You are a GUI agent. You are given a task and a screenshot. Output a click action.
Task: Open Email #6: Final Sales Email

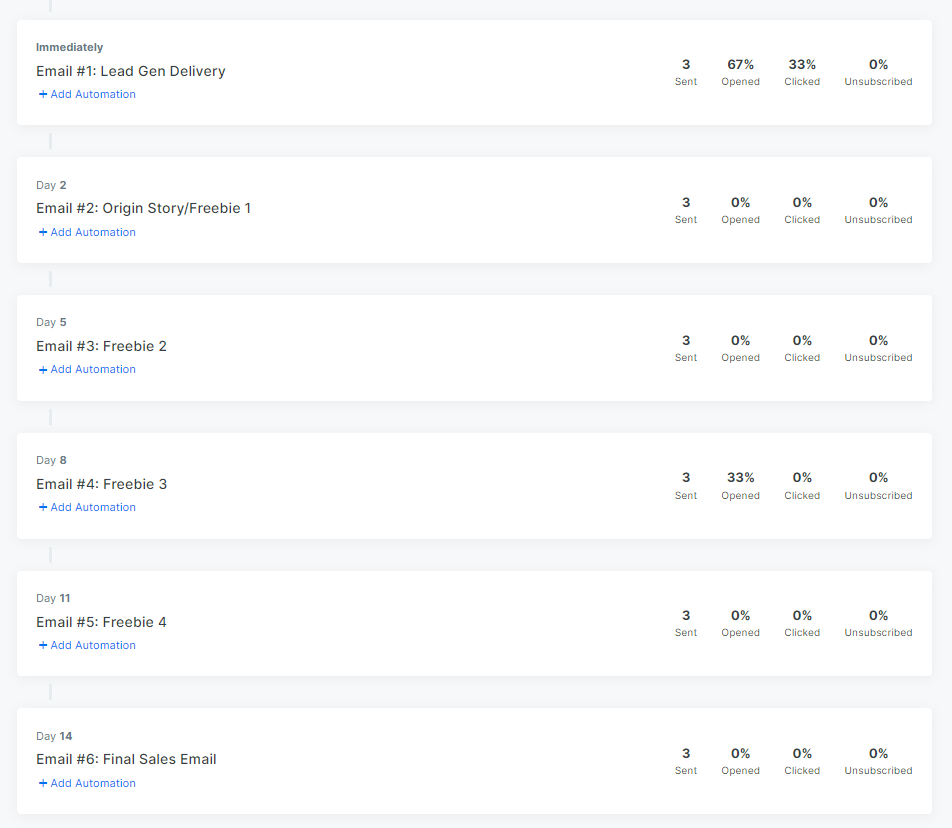[126, 759]
